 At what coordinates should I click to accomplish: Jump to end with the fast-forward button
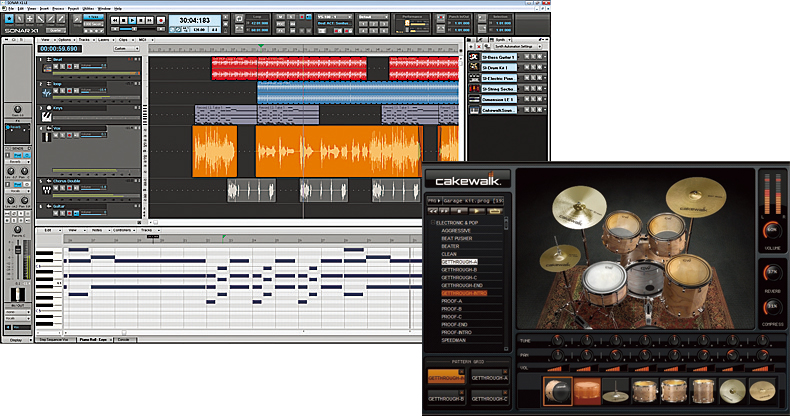click(x=149, y=21)
